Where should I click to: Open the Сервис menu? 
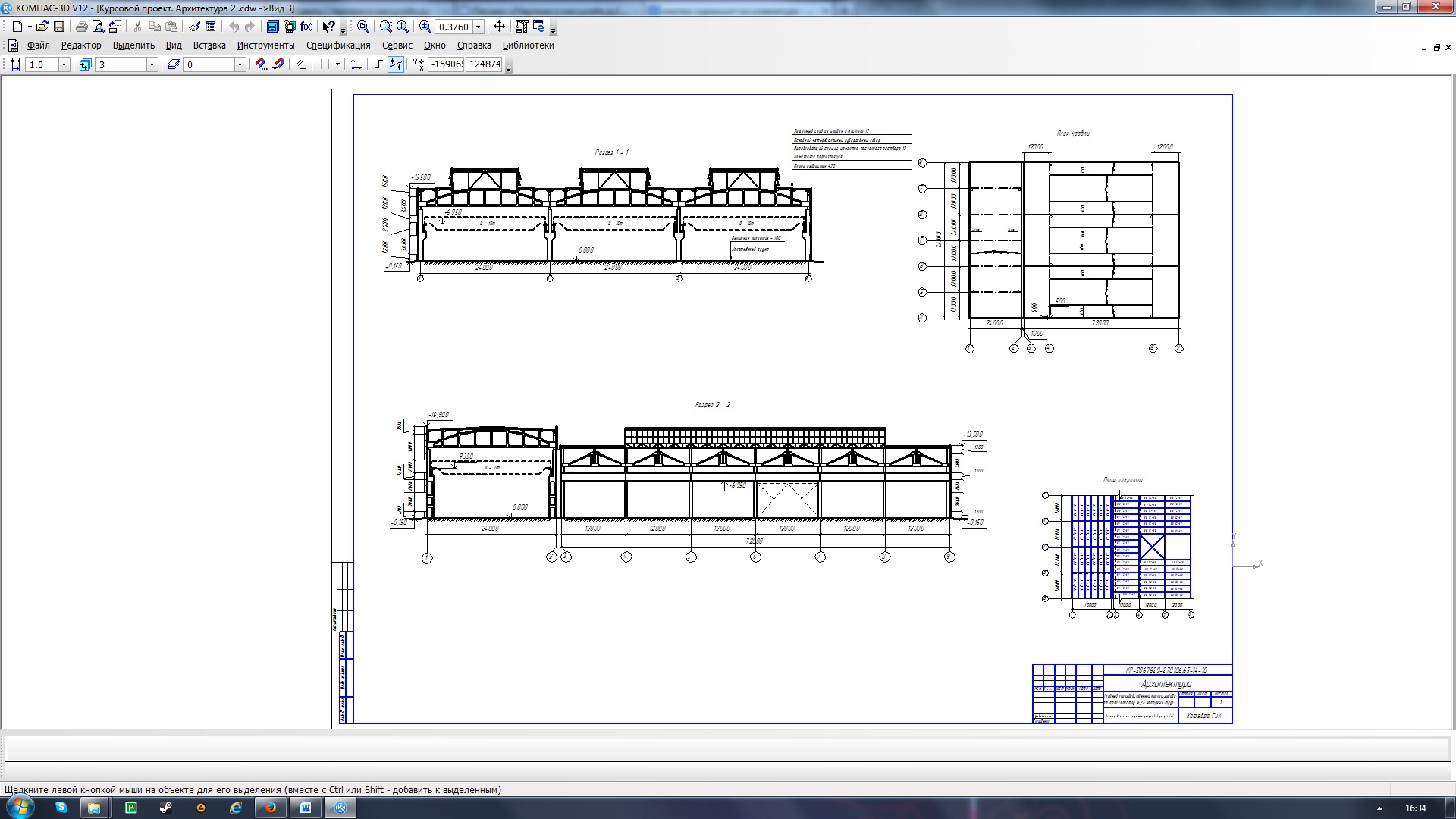pos(397,45)
